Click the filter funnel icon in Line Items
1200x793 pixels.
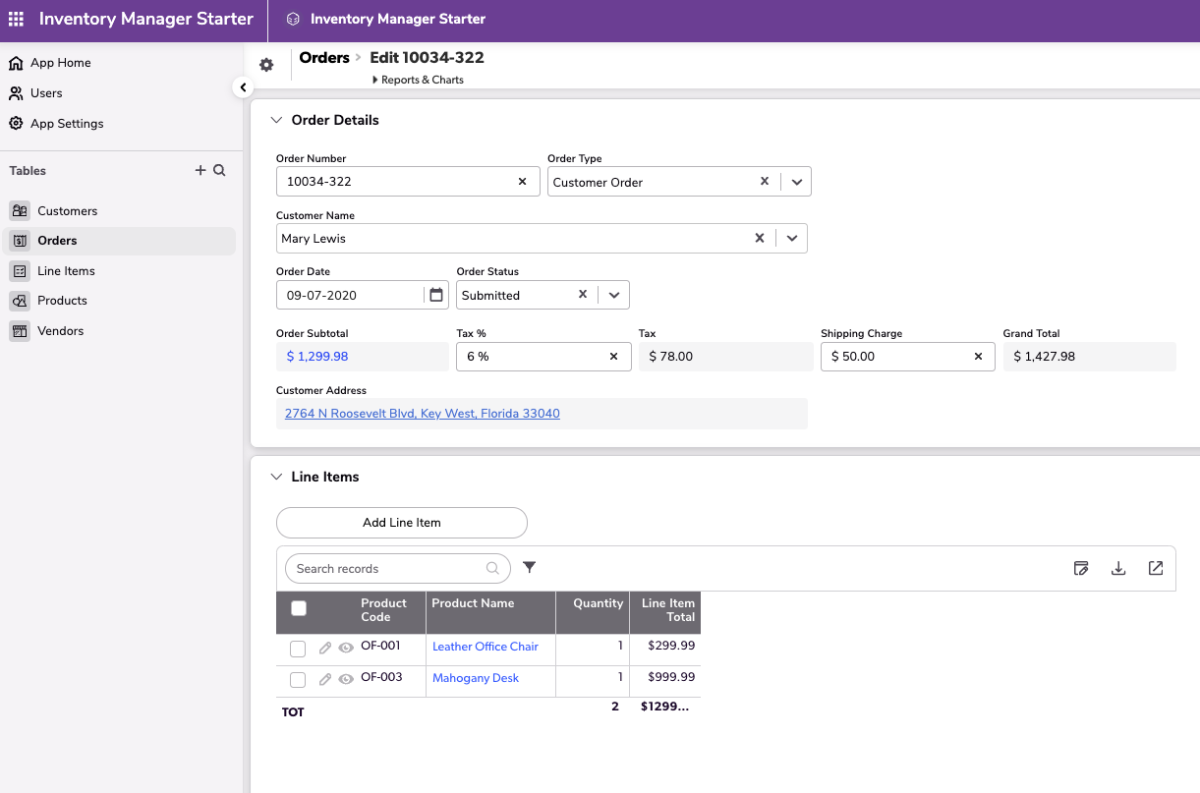click(529, 568)
